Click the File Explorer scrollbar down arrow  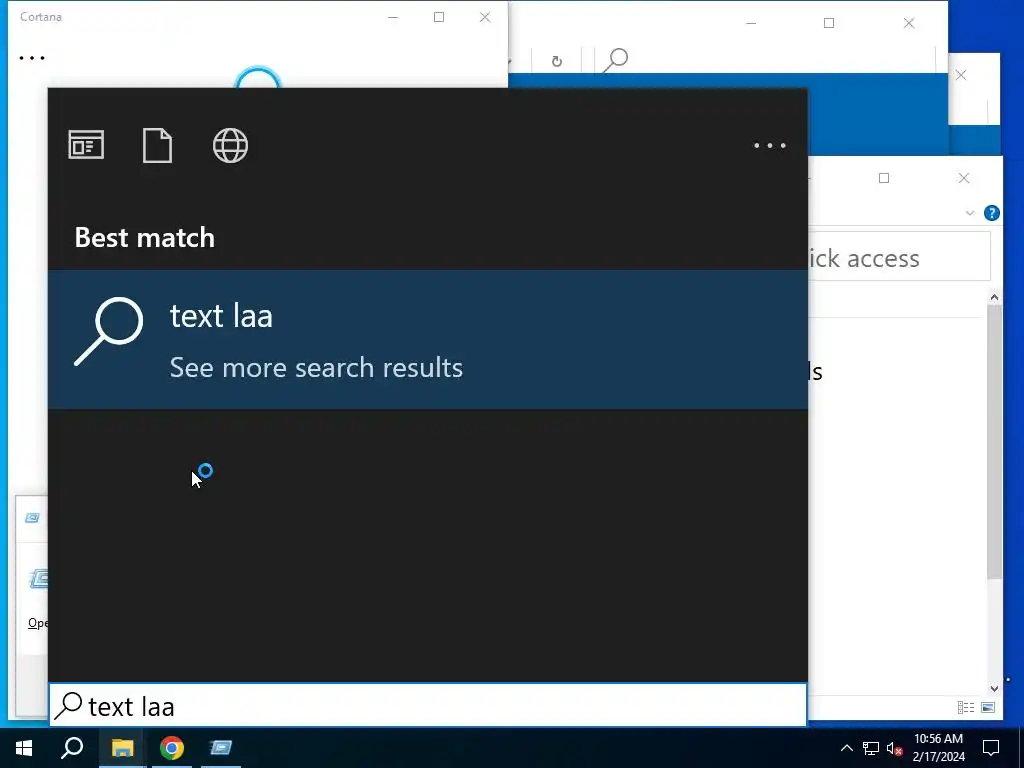[994, 688]
